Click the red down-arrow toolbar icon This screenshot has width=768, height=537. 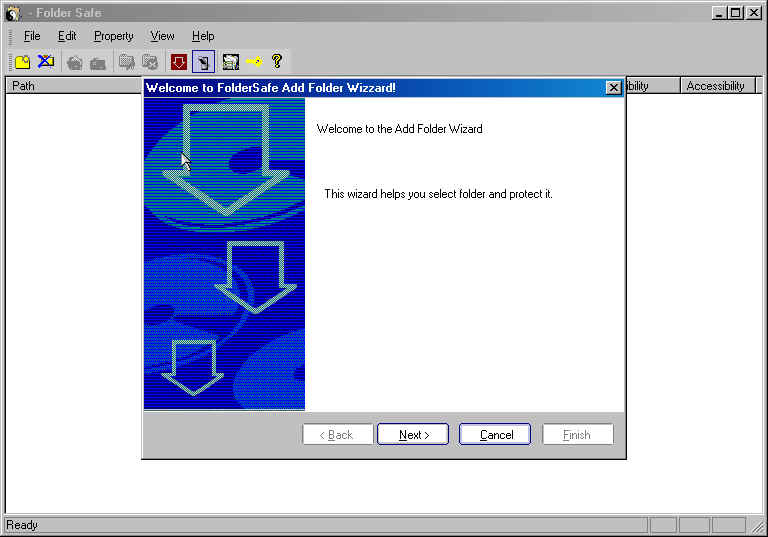tap(179, 62)
